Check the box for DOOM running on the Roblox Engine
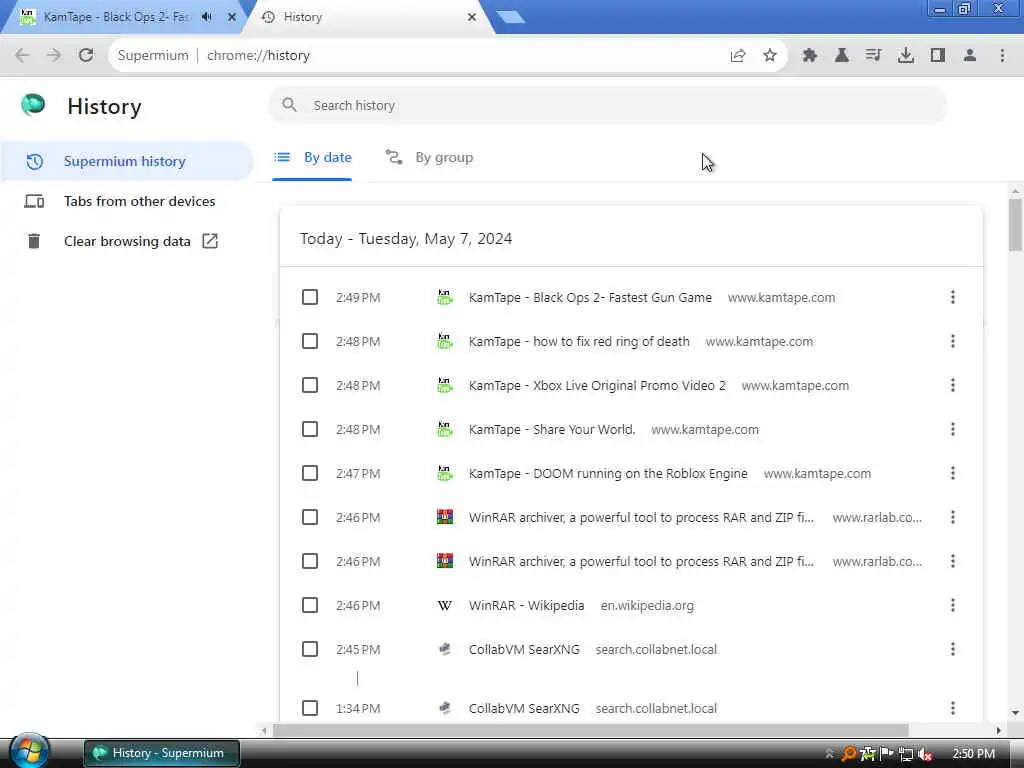The width and height of the screenshot is (1024, 768). tap(310, 473)
